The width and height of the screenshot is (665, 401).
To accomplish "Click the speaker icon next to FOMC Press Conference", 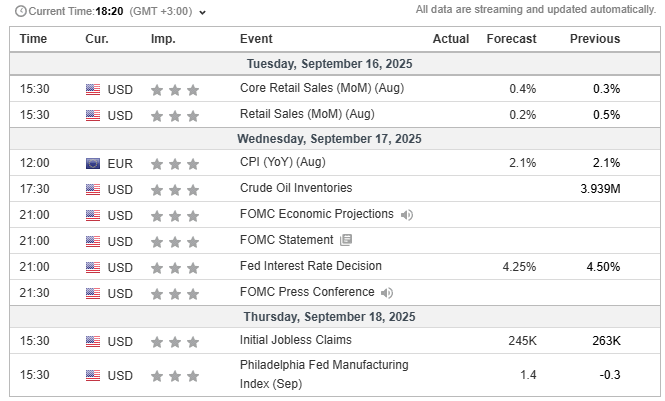I will 387,293.
